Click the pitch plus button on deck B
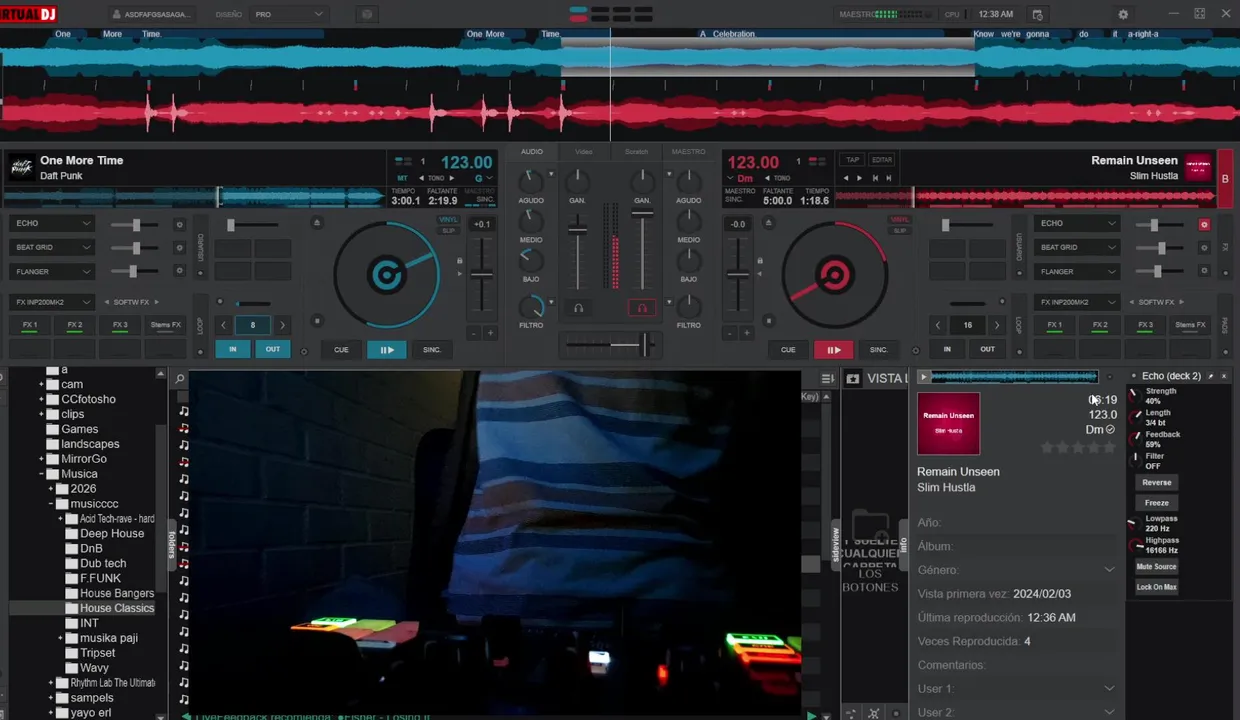Viewport: 1240px width, 720px height. 746,333
